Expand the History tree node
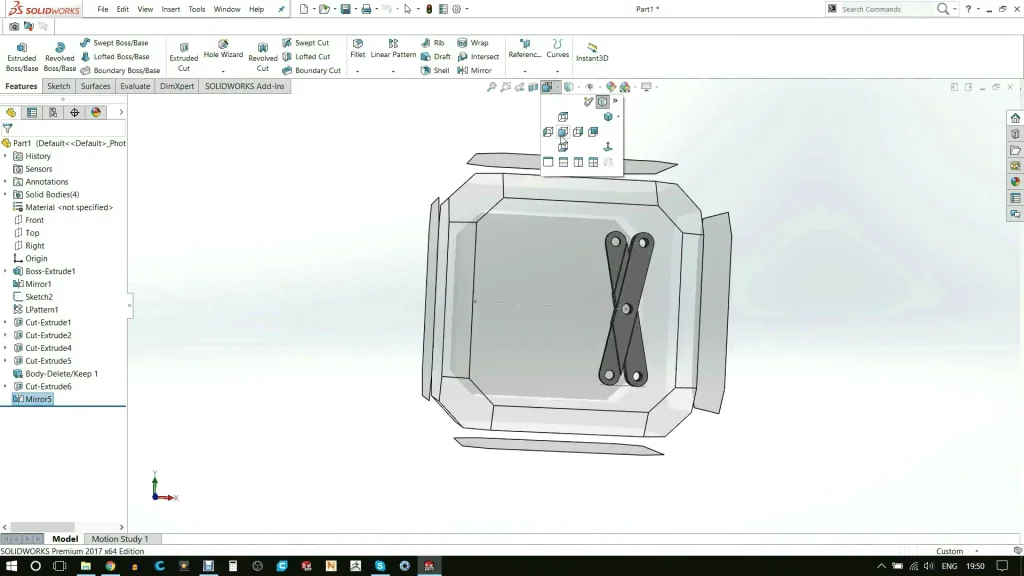 pos(6,156)
